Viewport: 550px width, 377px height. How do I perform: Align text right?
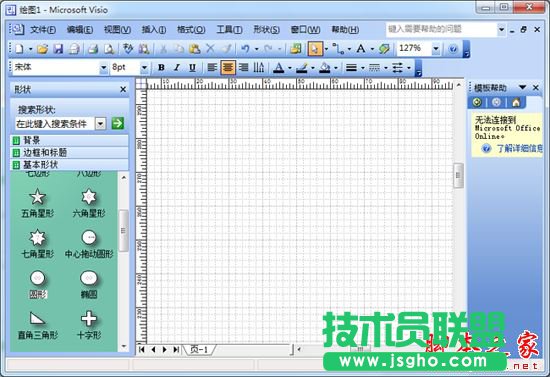point(243,67)
